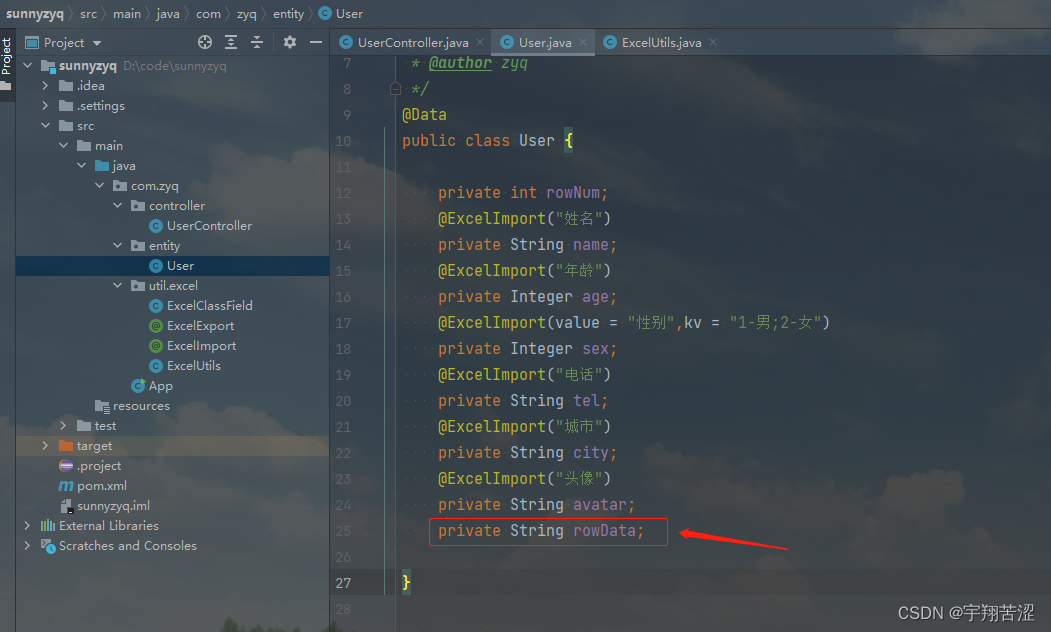1051x632 pixels.
Task: Select ExcelExport annotation file
Action: point(200,326)
